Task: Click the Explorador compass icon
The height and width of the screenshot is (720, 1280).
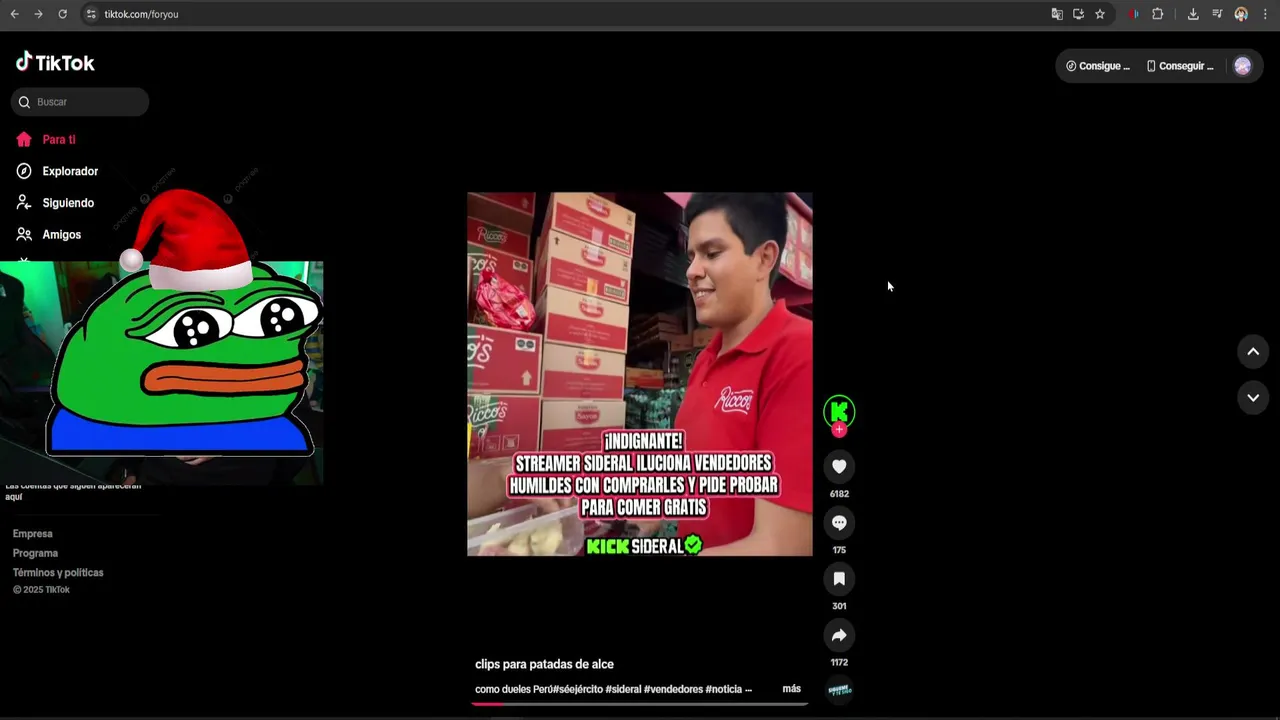Action: [24, 171]
